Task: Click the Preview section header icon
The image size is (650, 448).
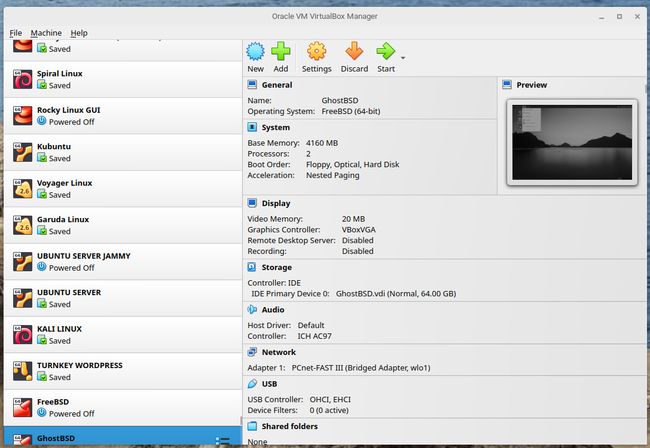Action: [x=507, y=85]
